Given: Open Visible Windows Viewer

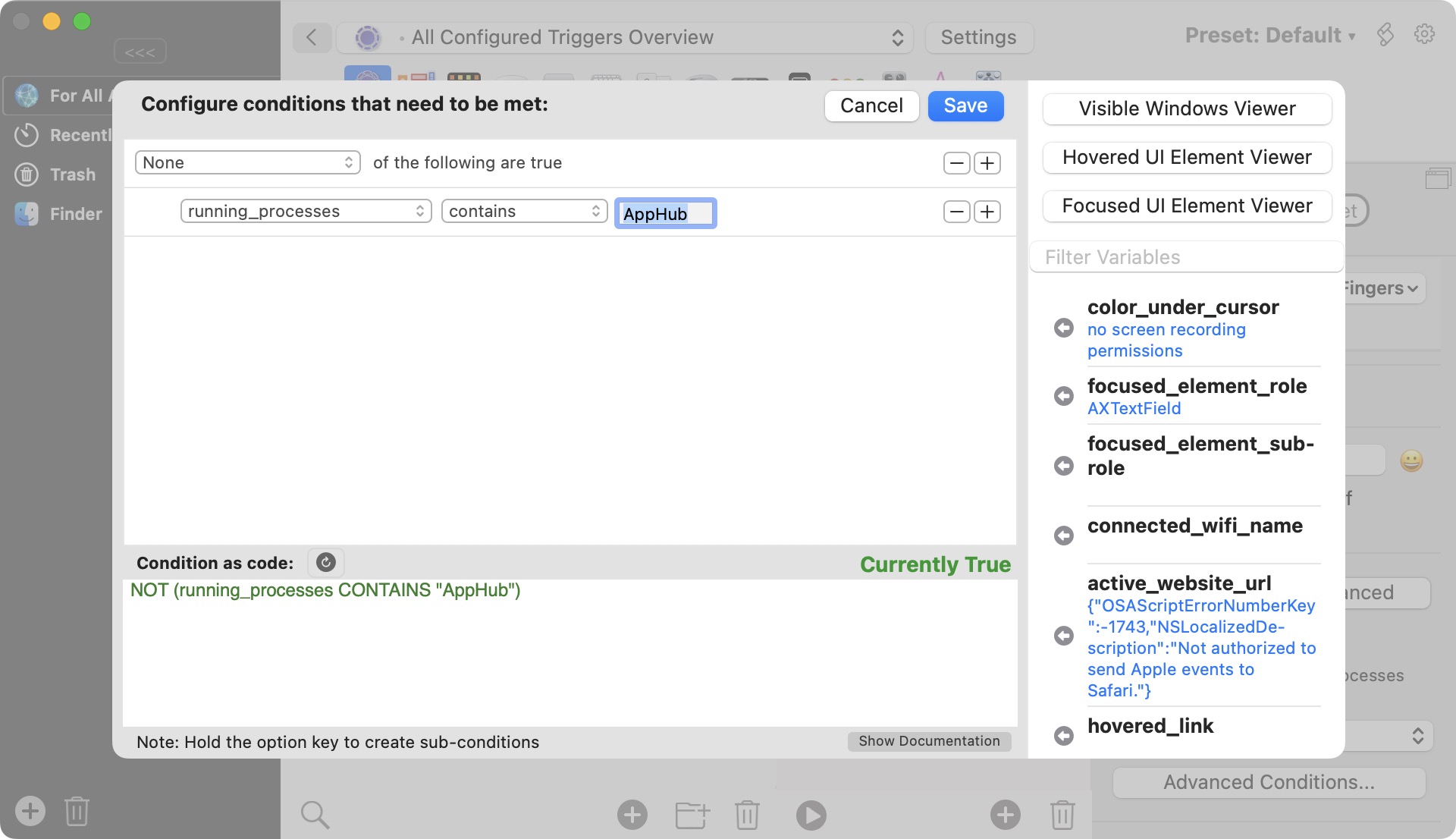Looking at the screenshot, I should click(1187, 108).
